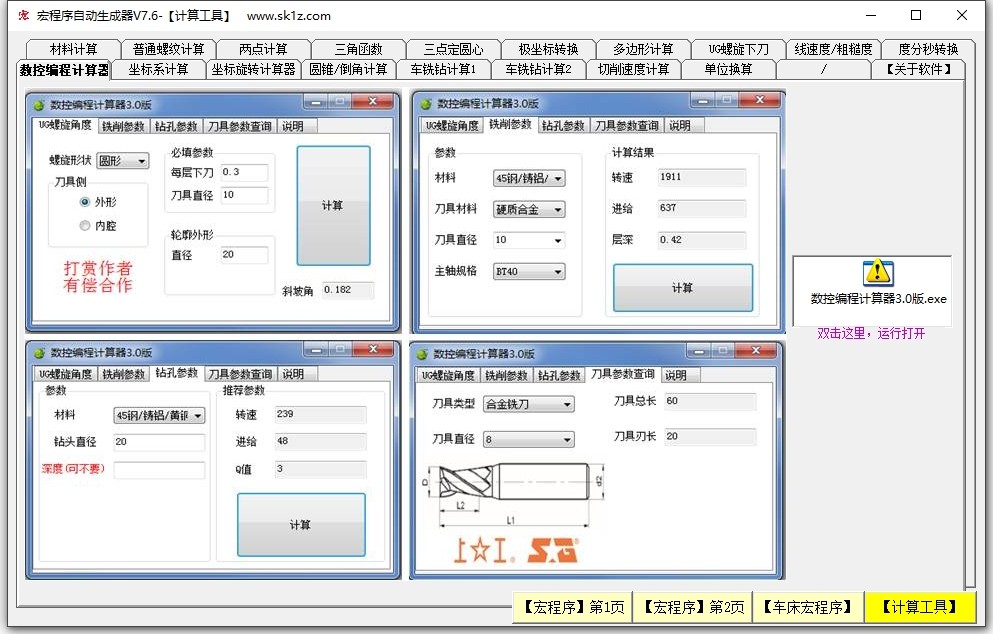This screenshot has width=993, height=634.
Task: Open the 数控编程计算器3.0版.exe warning icon
Action: coord(877,272)
